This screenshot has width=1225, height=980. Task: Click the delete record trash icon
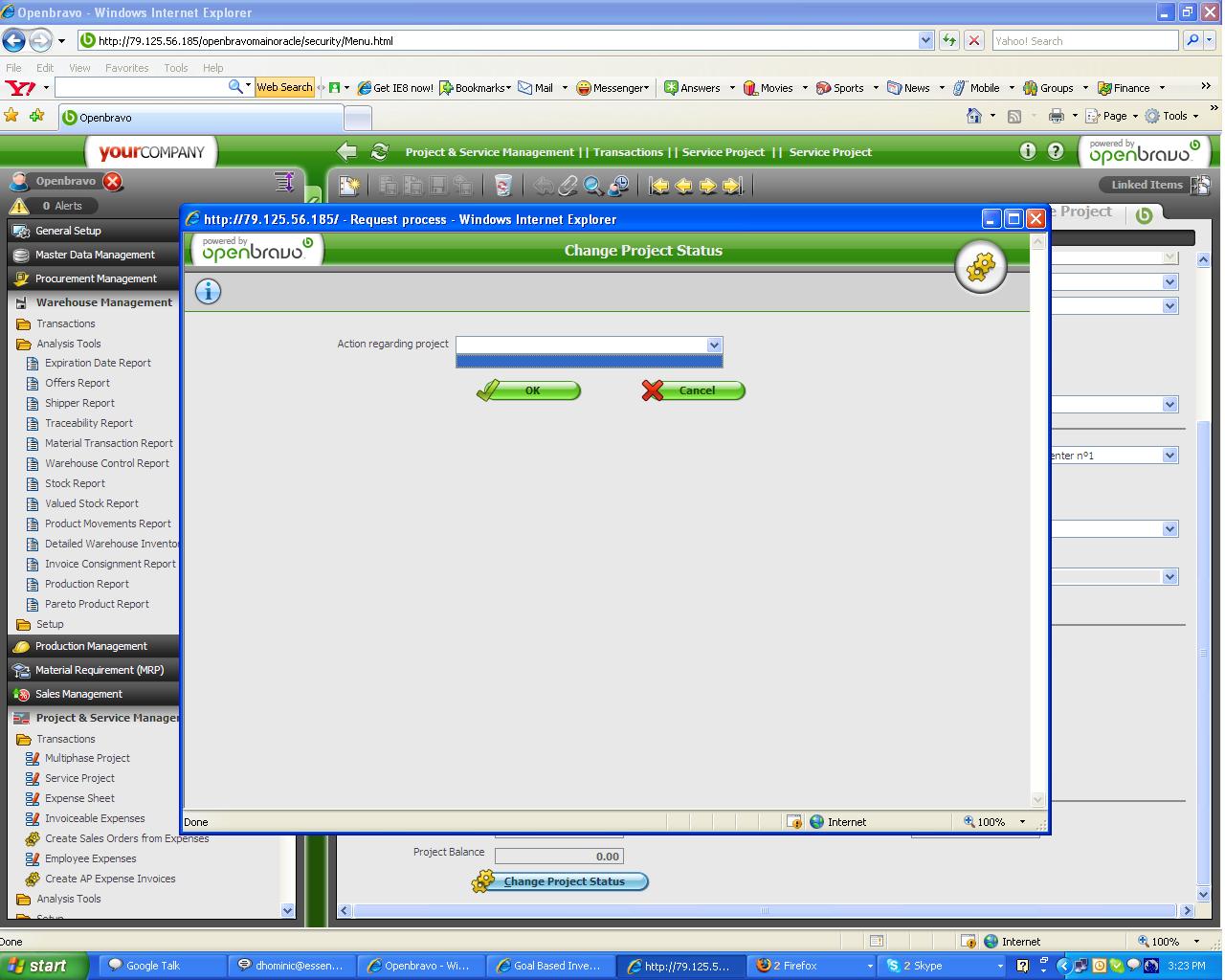pyautogui.click(x=502, y=186)
